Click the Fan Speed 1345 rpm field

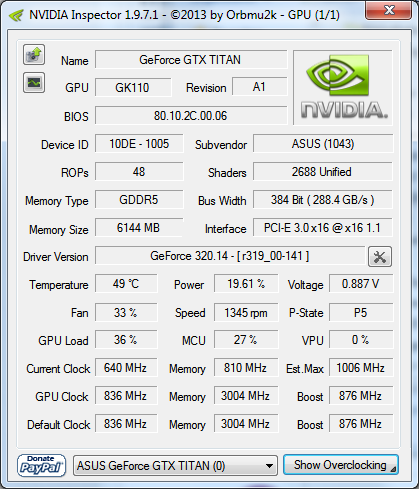click(x=246, y=313)
